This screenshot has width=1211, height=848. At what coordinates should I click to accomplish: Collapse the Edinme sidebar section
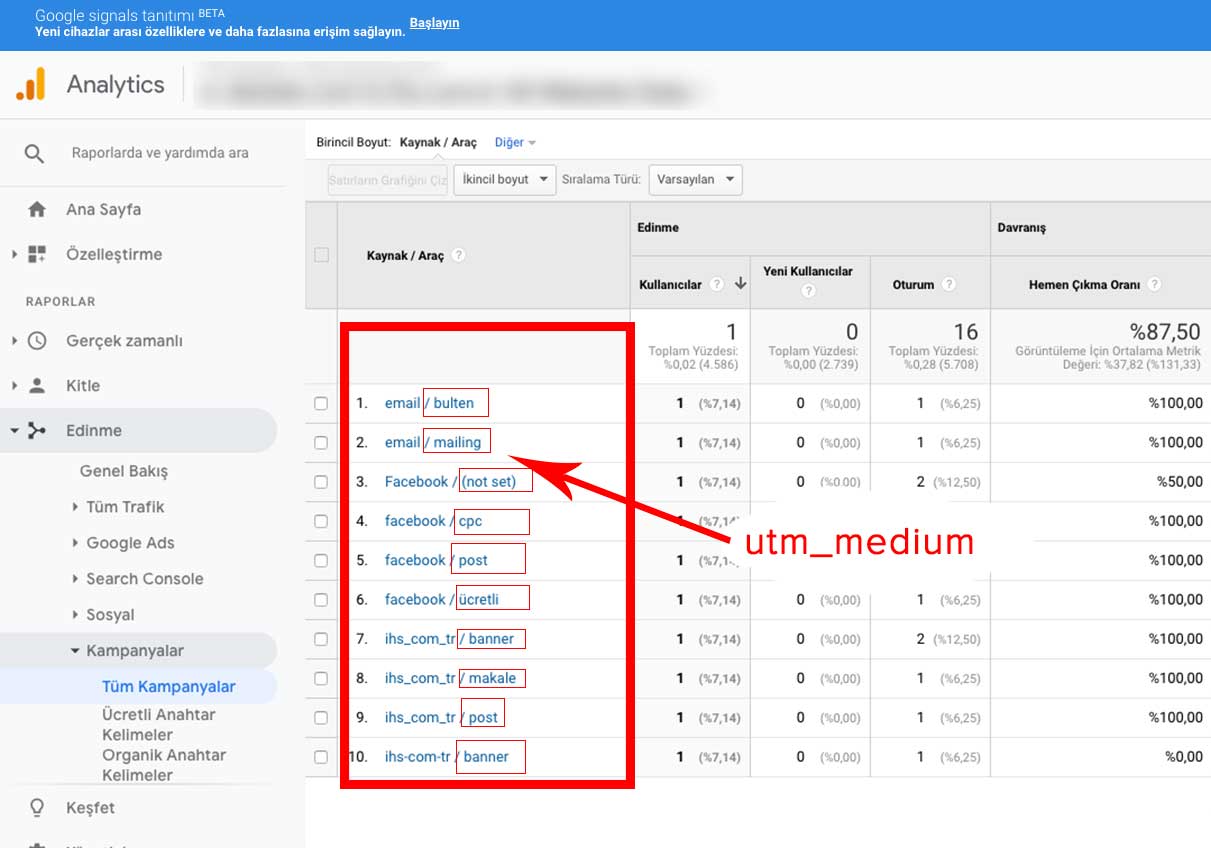pyautogui.click(x=15, y=430)
